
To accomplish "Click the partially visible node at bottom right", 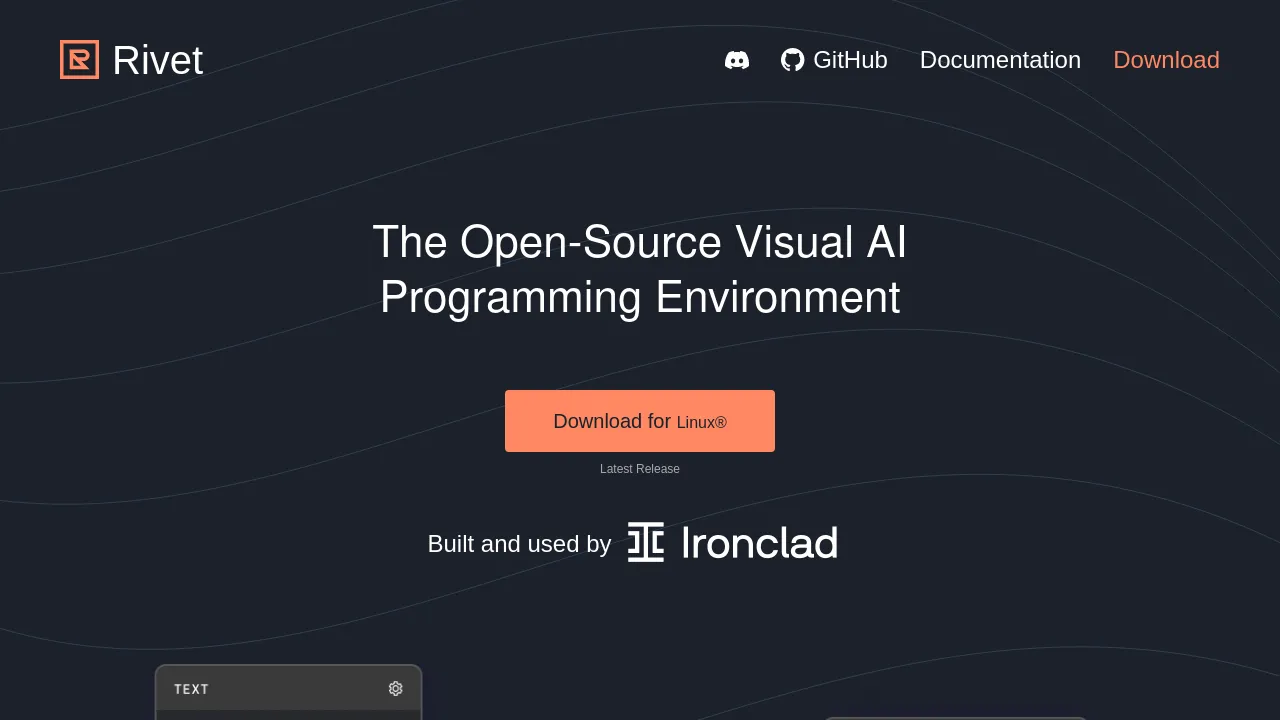I will click(x=955, y=718).
